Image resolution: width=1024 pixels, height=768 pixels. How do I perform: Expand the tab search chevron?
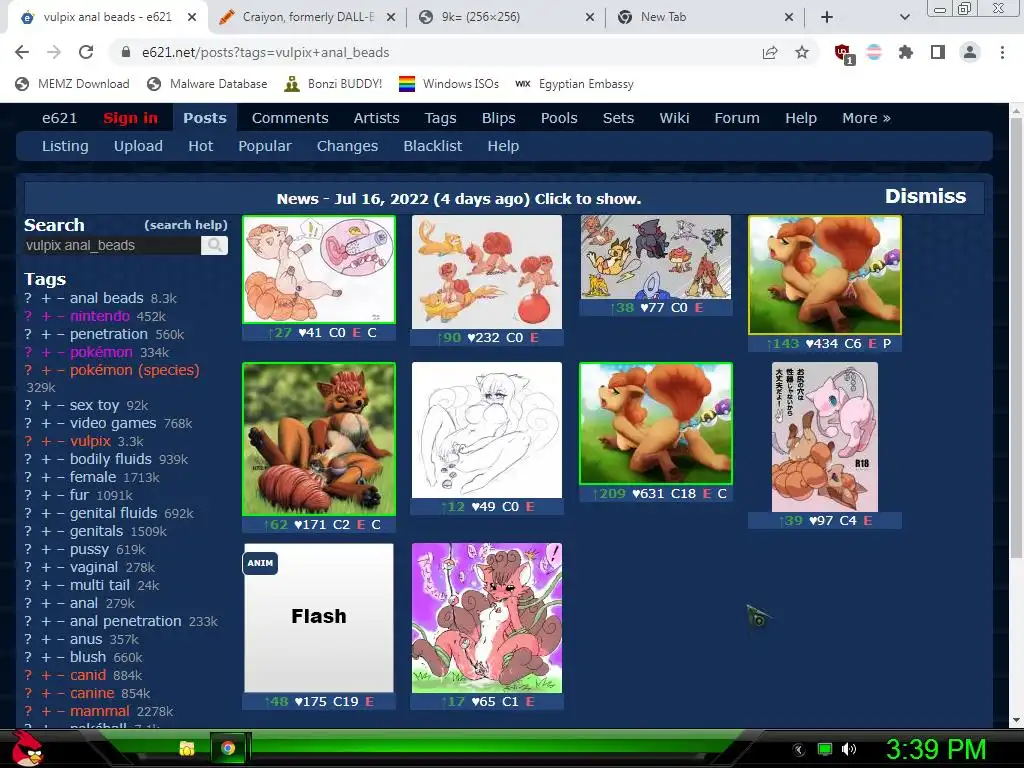(904, 17)
